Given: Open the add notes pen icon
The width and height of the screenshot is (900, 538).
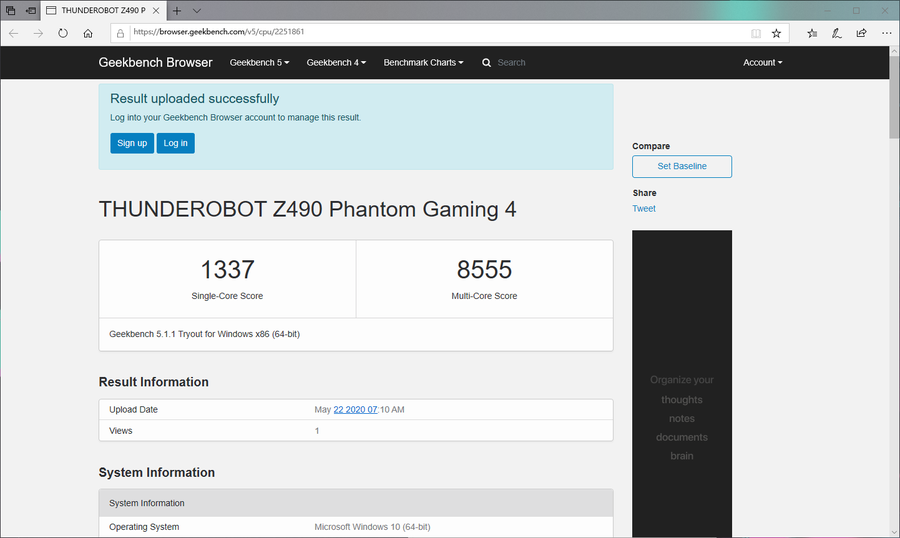Looking at the screenshot, I should click(x=837, y=32).
